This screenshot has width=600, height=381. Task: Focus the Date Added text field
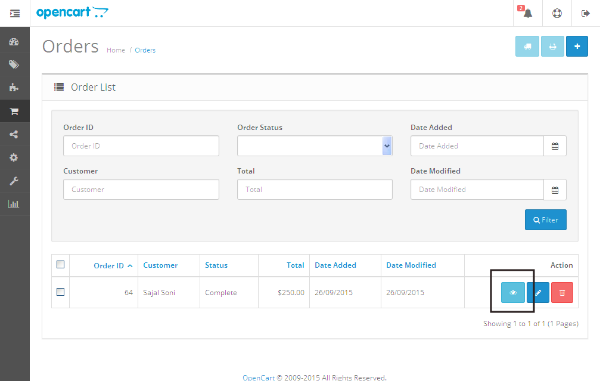pos(477,146)
